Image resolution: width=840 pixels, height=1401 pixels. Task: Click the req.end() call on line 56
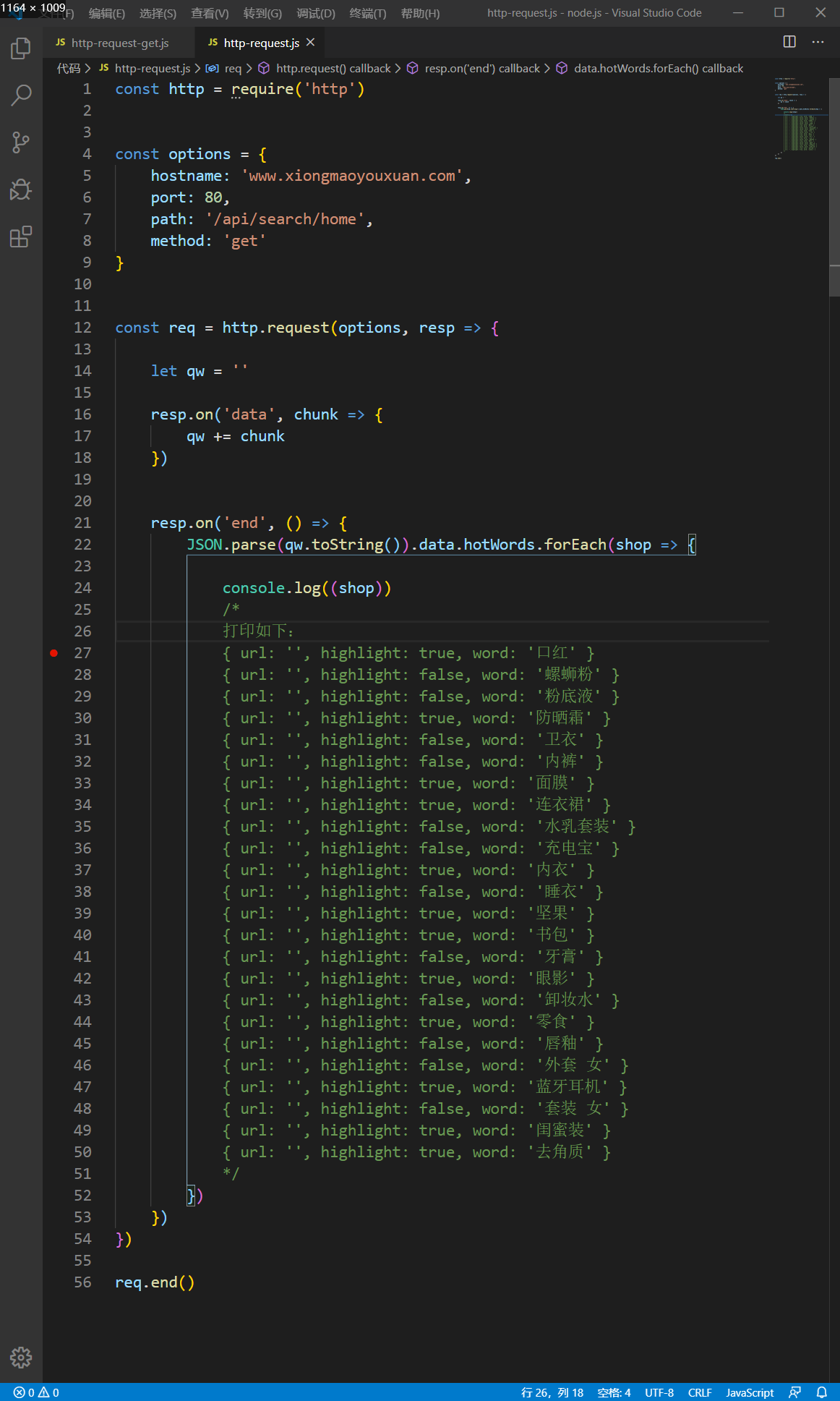pos(155,1282)
